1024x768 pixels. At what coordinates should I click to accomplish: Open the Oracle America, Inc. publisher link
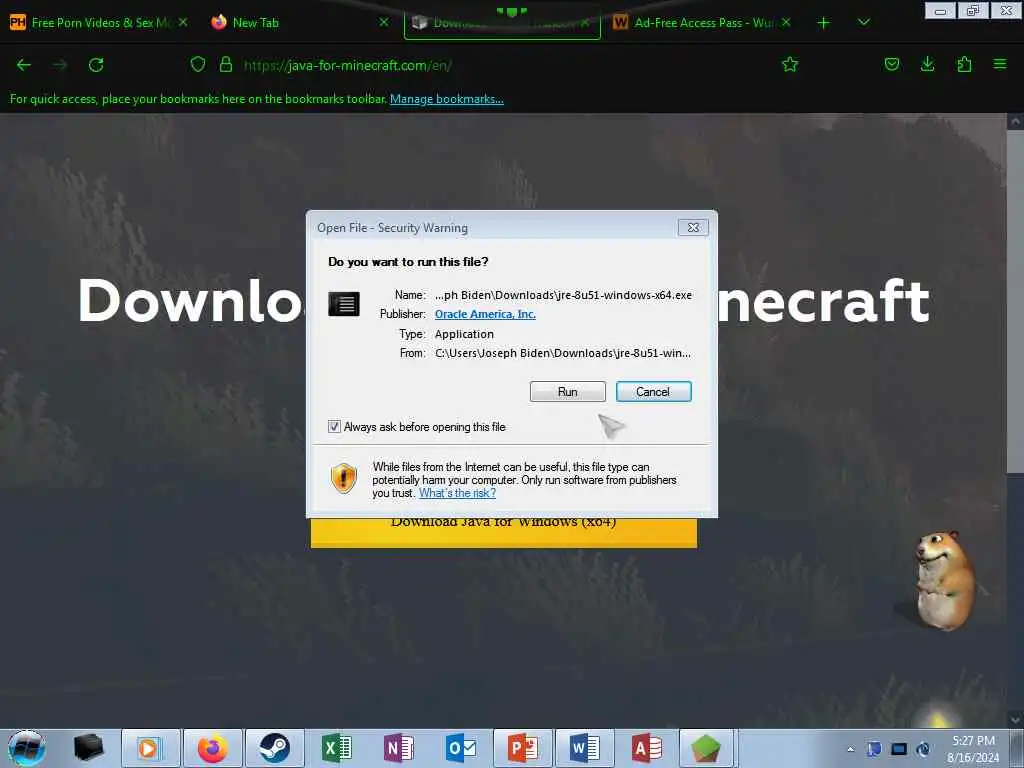pyautogui.click(x=485, y=314)
